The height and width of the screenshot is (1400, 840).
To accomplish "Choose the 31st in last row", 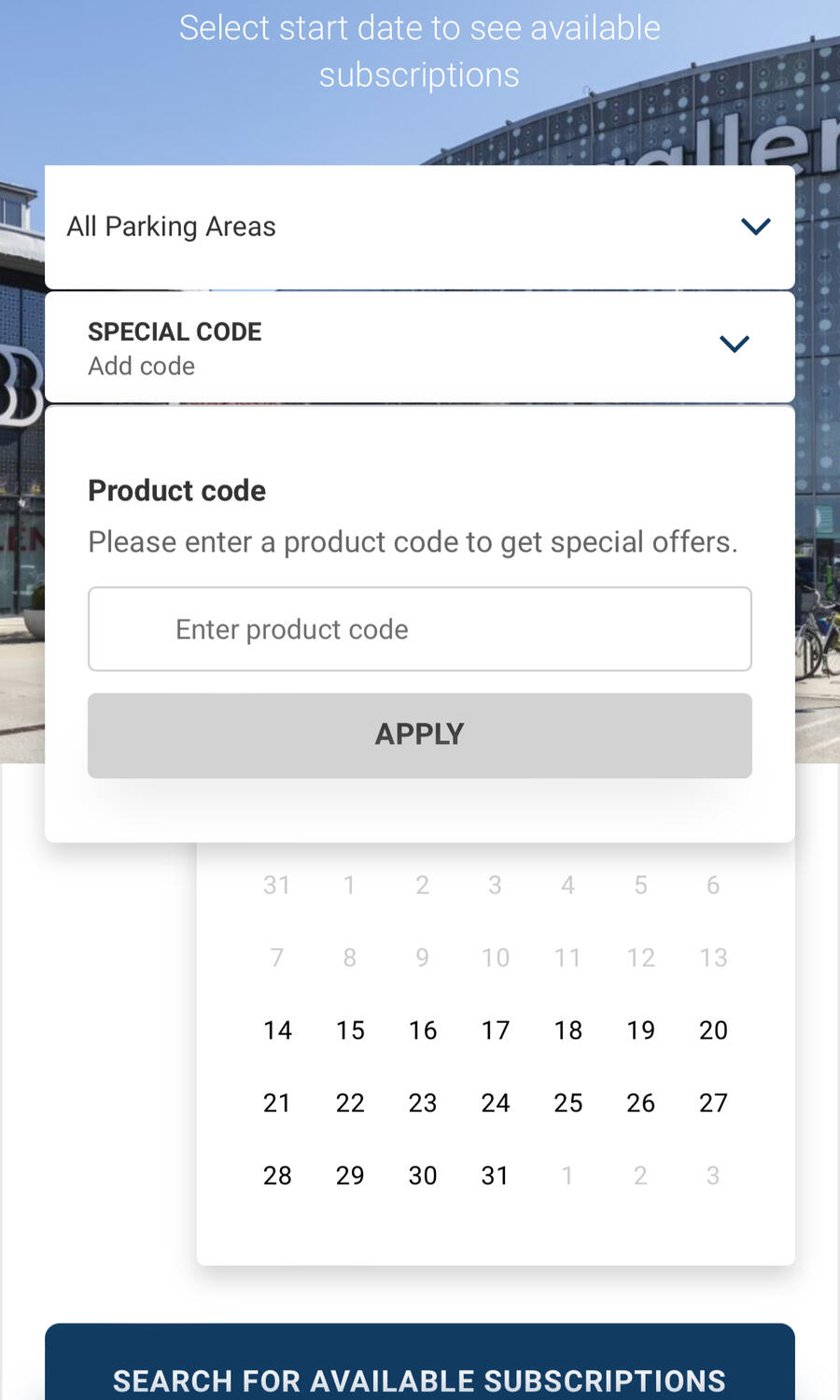I will pos(496,1176).
